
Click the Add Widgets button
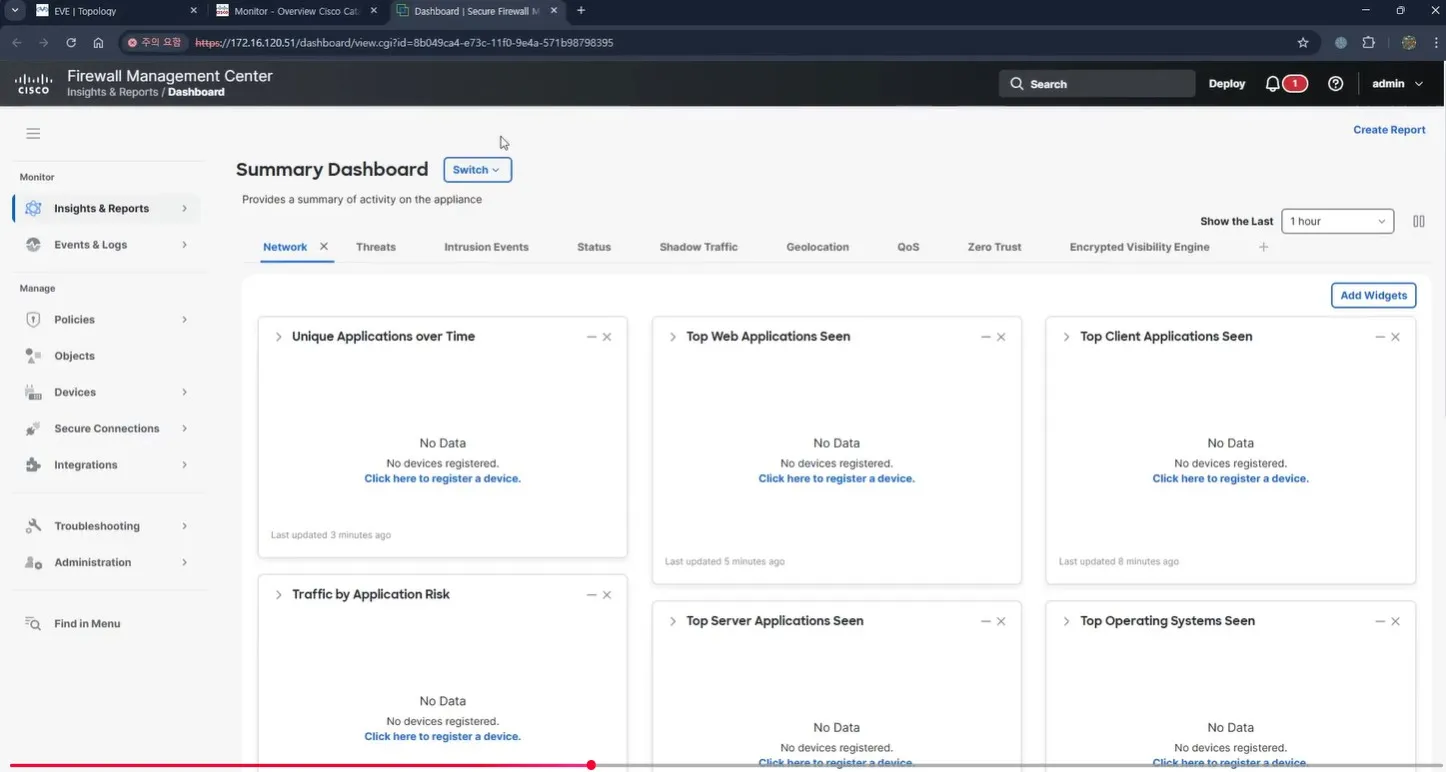tap(1373, 295)
